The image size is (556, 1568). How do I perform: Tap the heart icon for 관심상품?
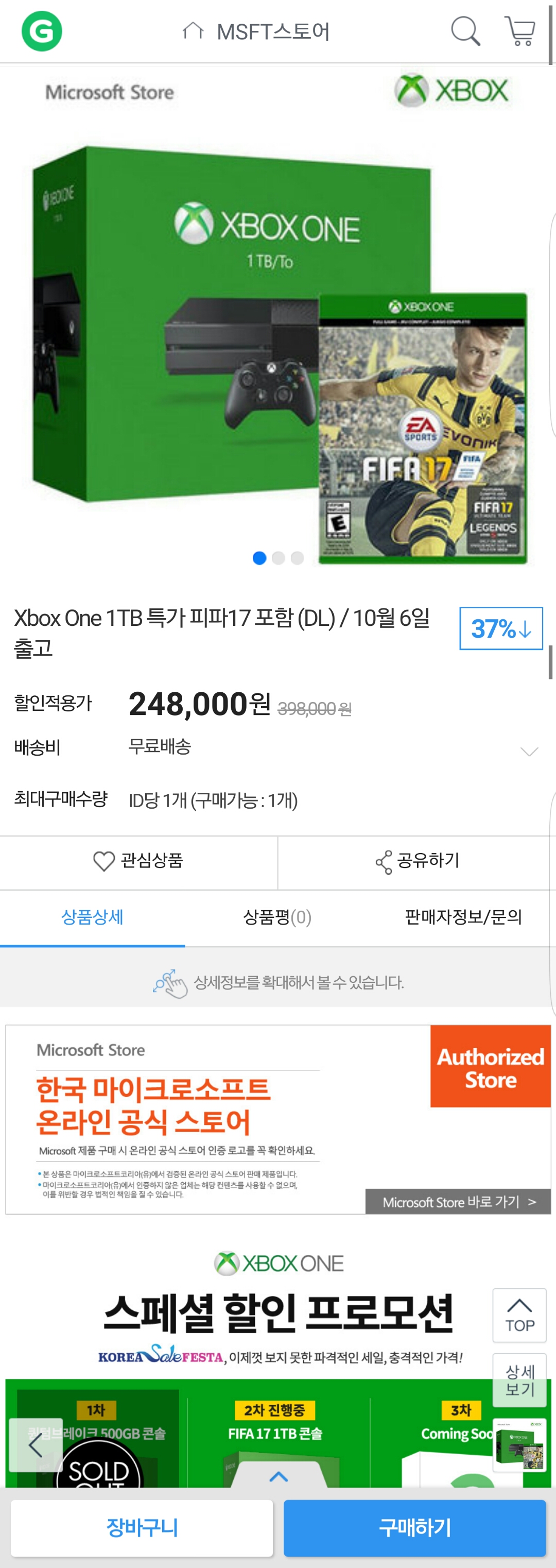[x=103, y=861]
